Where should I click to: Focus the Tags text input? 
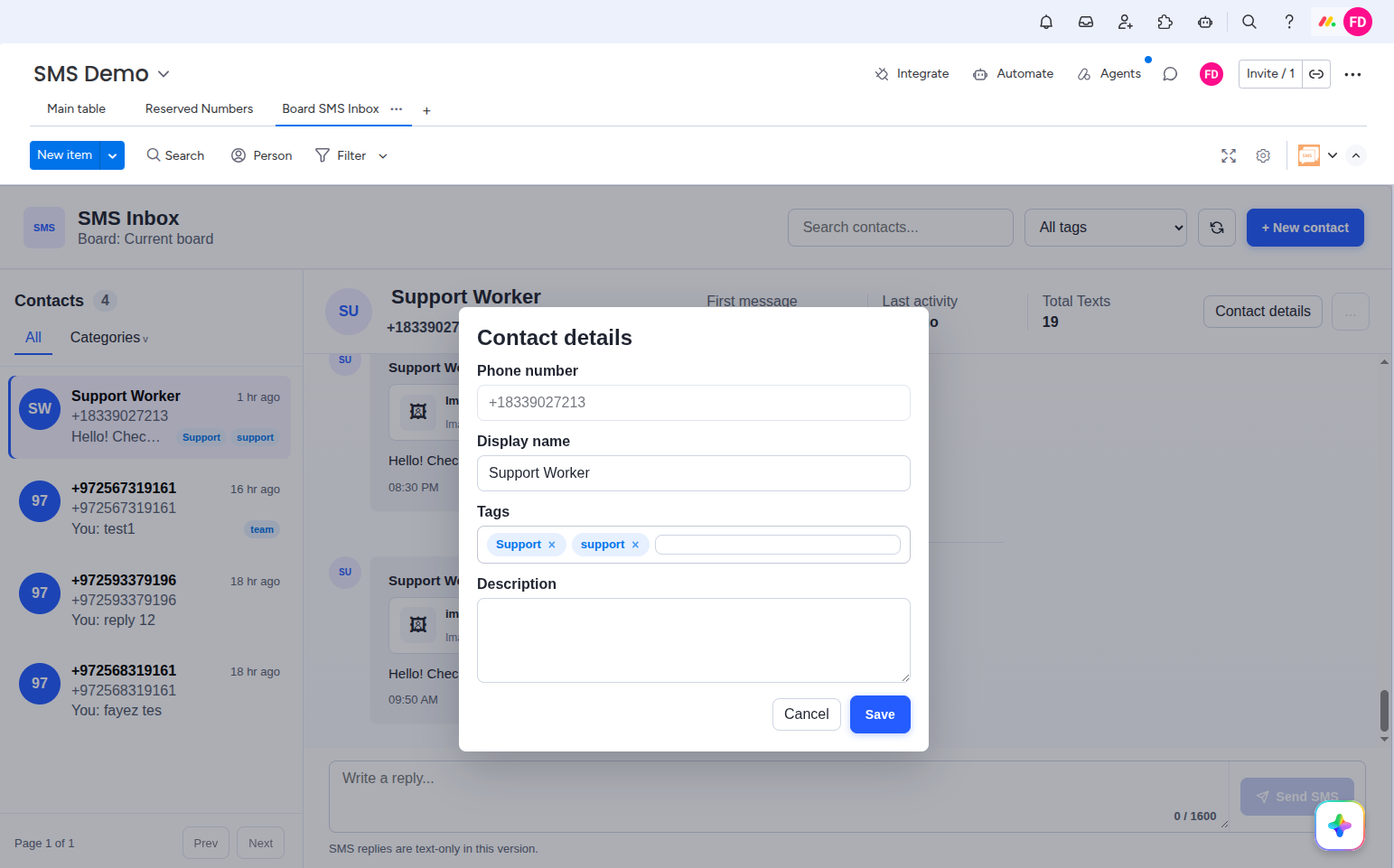coord(778,545)
